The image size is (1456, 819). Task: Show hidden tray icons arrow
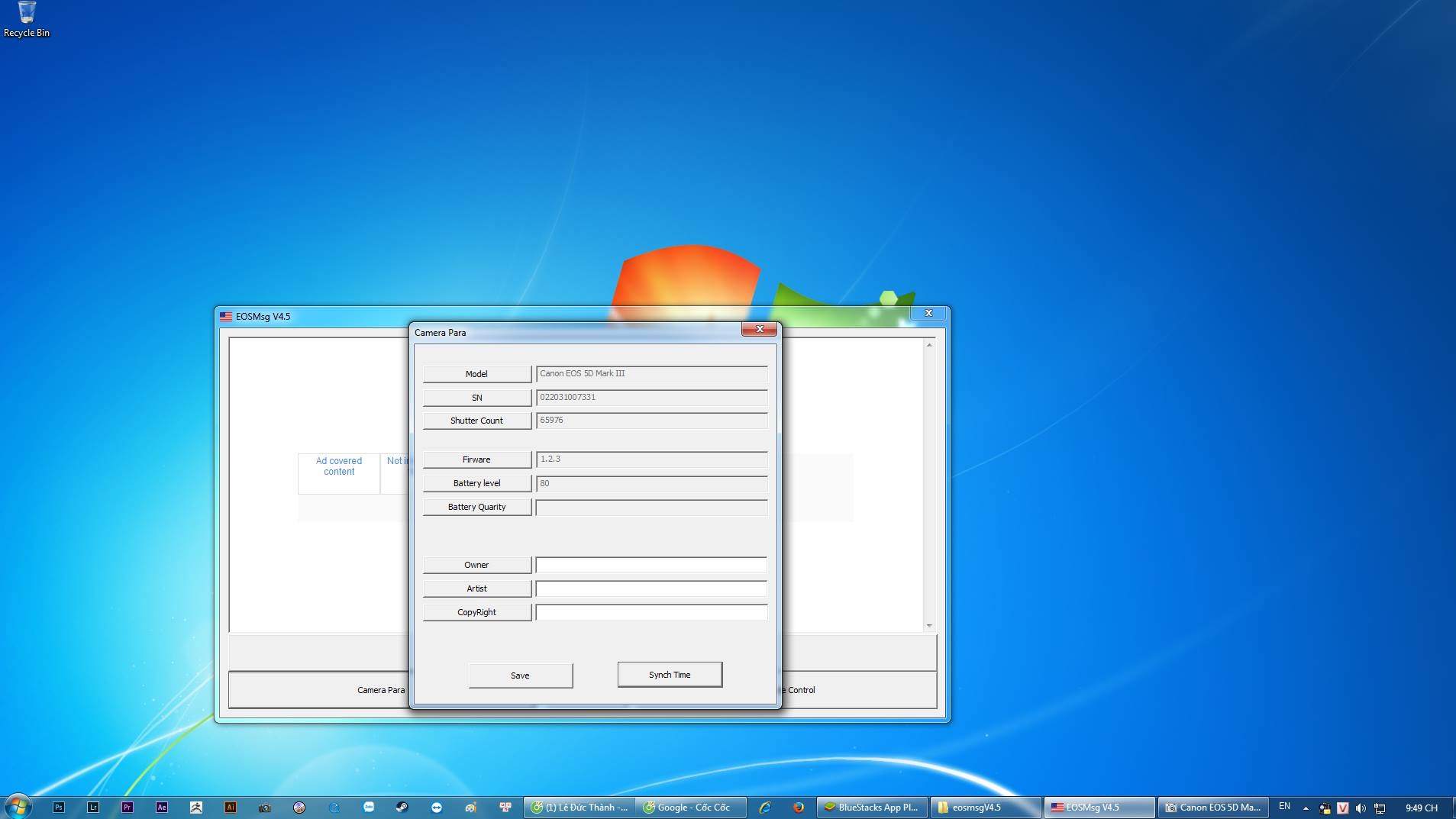(x=1306, y=808)
